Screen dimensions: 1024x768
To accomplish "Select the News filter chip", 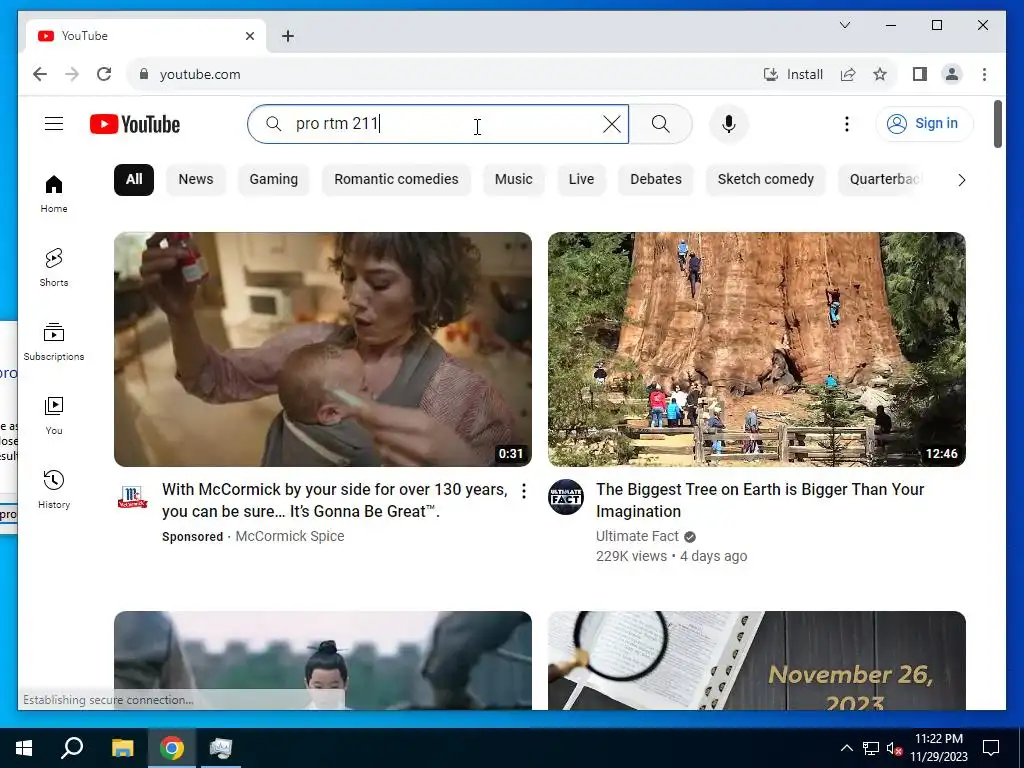I will click(196, 180).
